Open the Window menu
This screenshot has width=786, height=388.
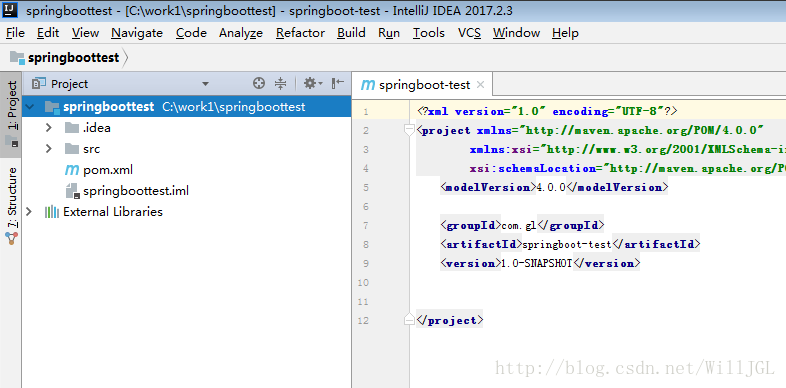click(516, 33)
